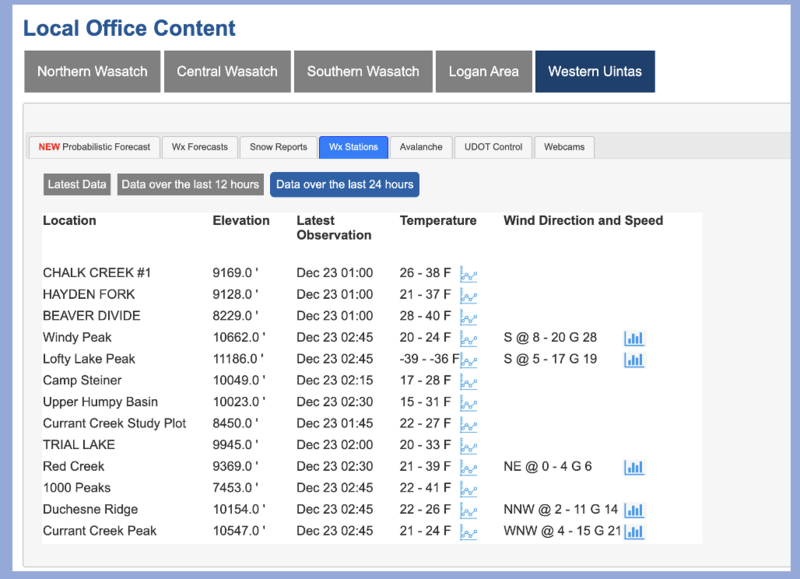Open temperature graph icon for 1000 Peaks
The width and height of the screenshot is (800, 579).
point(468,489)
